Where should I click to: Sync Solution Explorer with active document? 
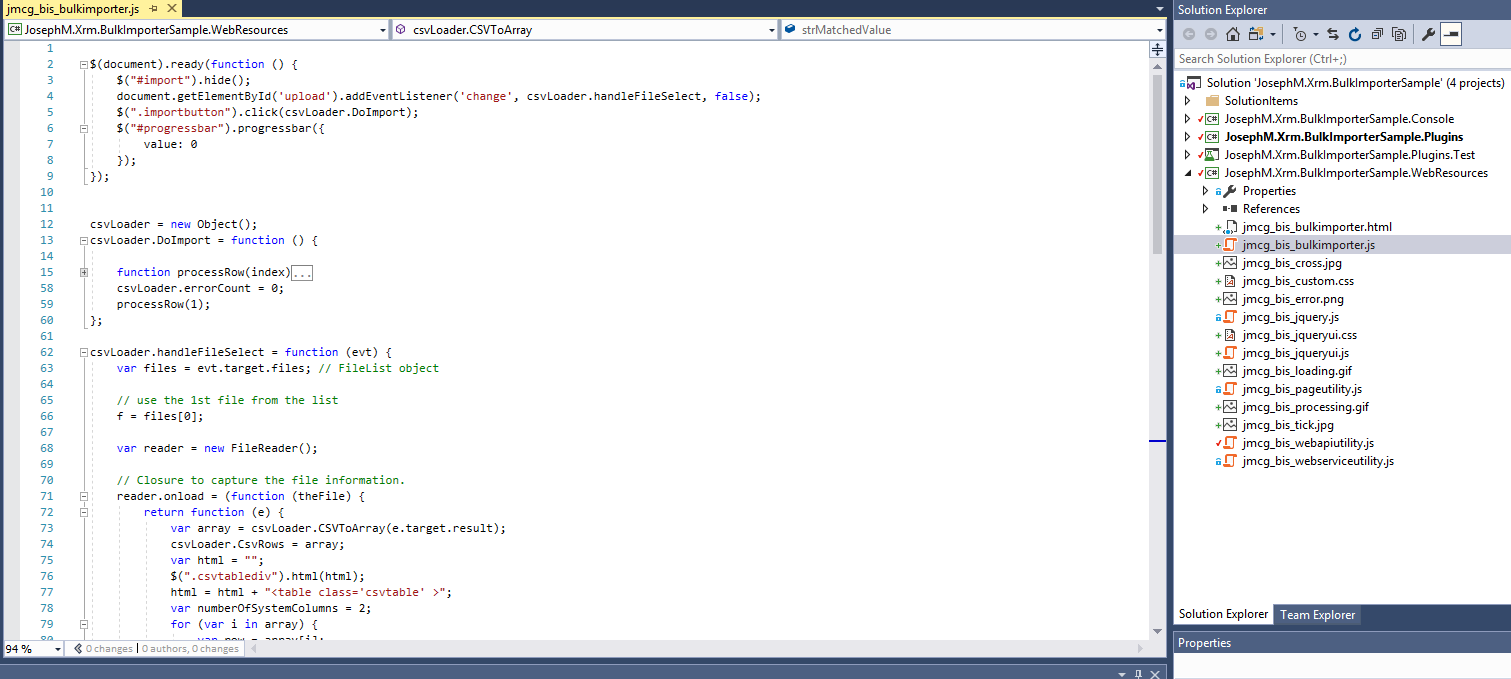tap(1333, 33)
